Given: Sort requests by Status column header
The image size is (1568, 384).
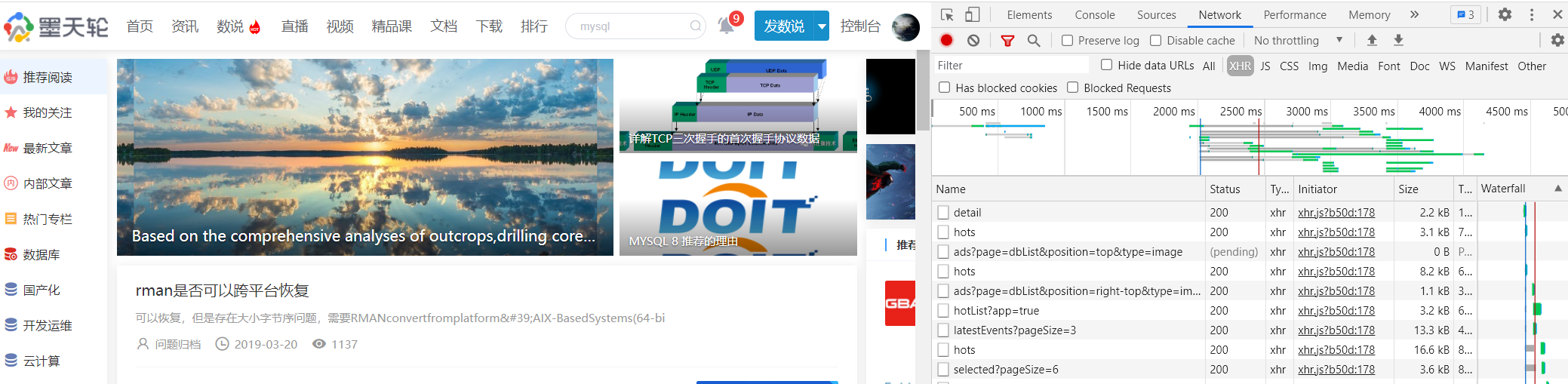Looking at the screenshot, I should pos(1235,189).
